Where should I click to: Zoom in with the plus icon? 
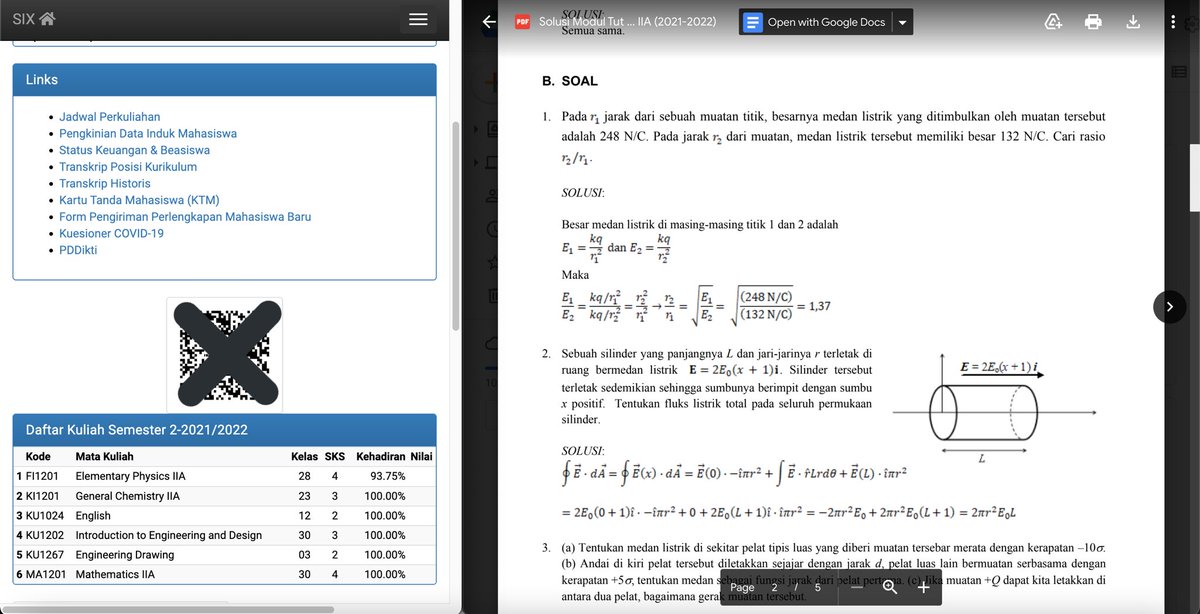923,588
